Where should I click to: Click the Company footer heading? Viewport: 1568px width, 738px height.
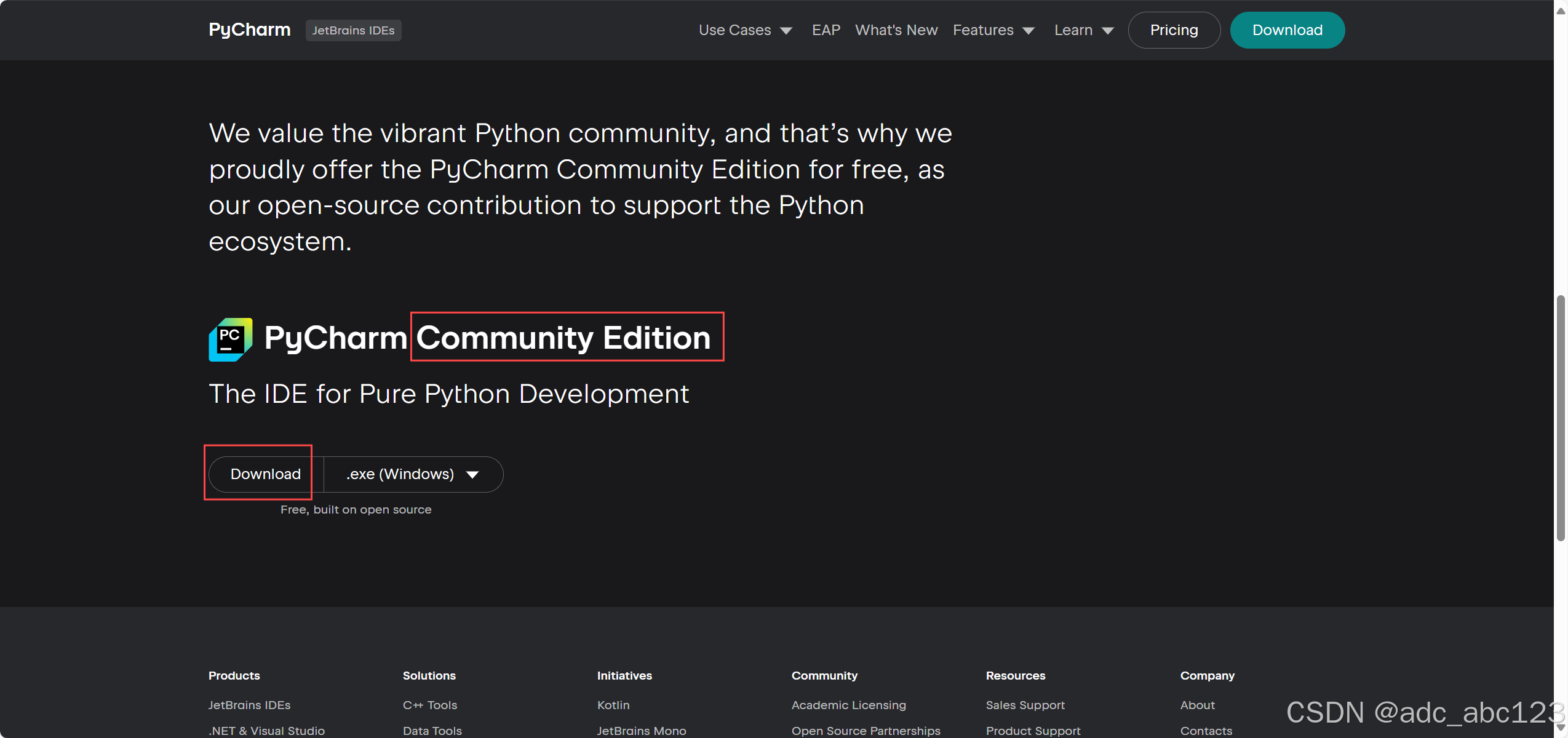click(1207, 675)
